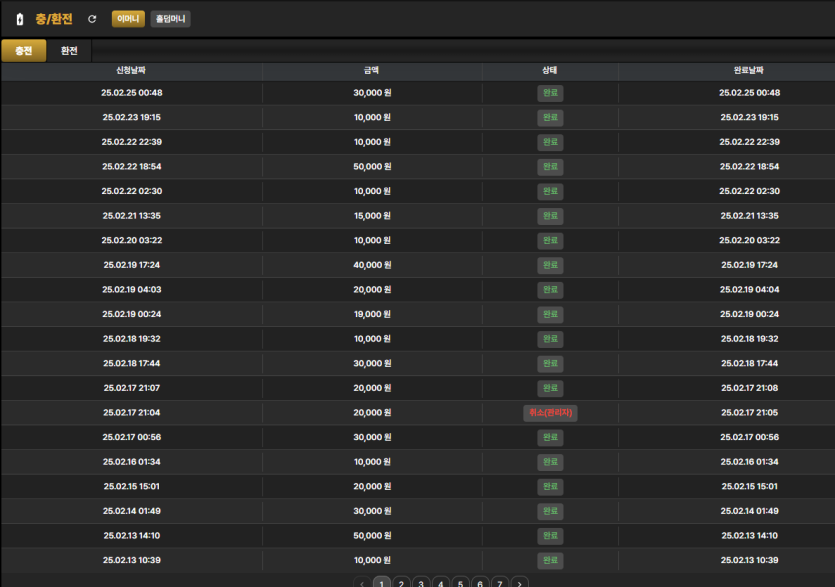Image resolution: width=835 pixels, height=587 pixels.
Task: Select the current page 1 button
Action: (x=382, y=583)
